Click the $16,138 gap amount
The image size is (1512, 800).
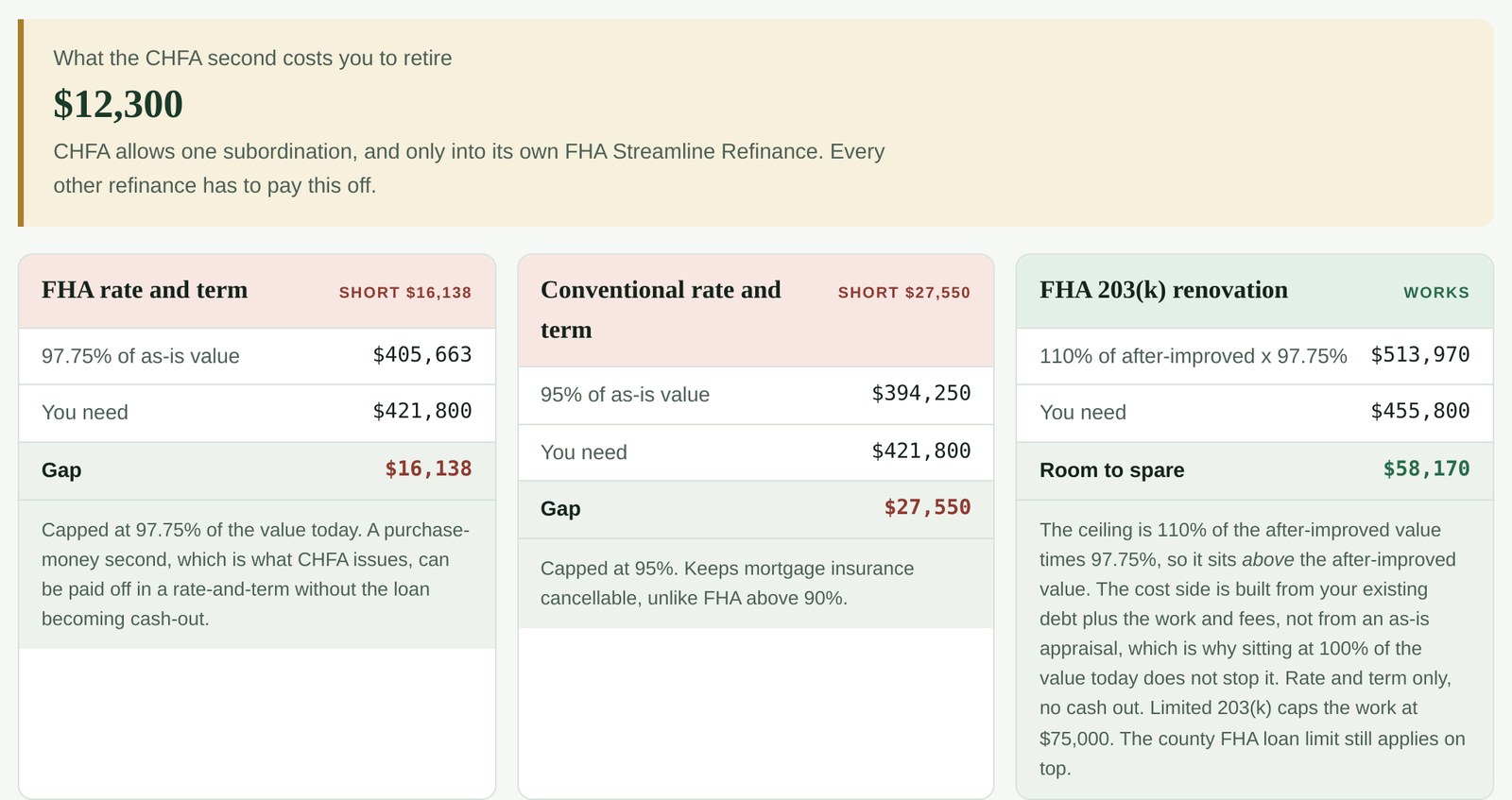click(428, 468)
